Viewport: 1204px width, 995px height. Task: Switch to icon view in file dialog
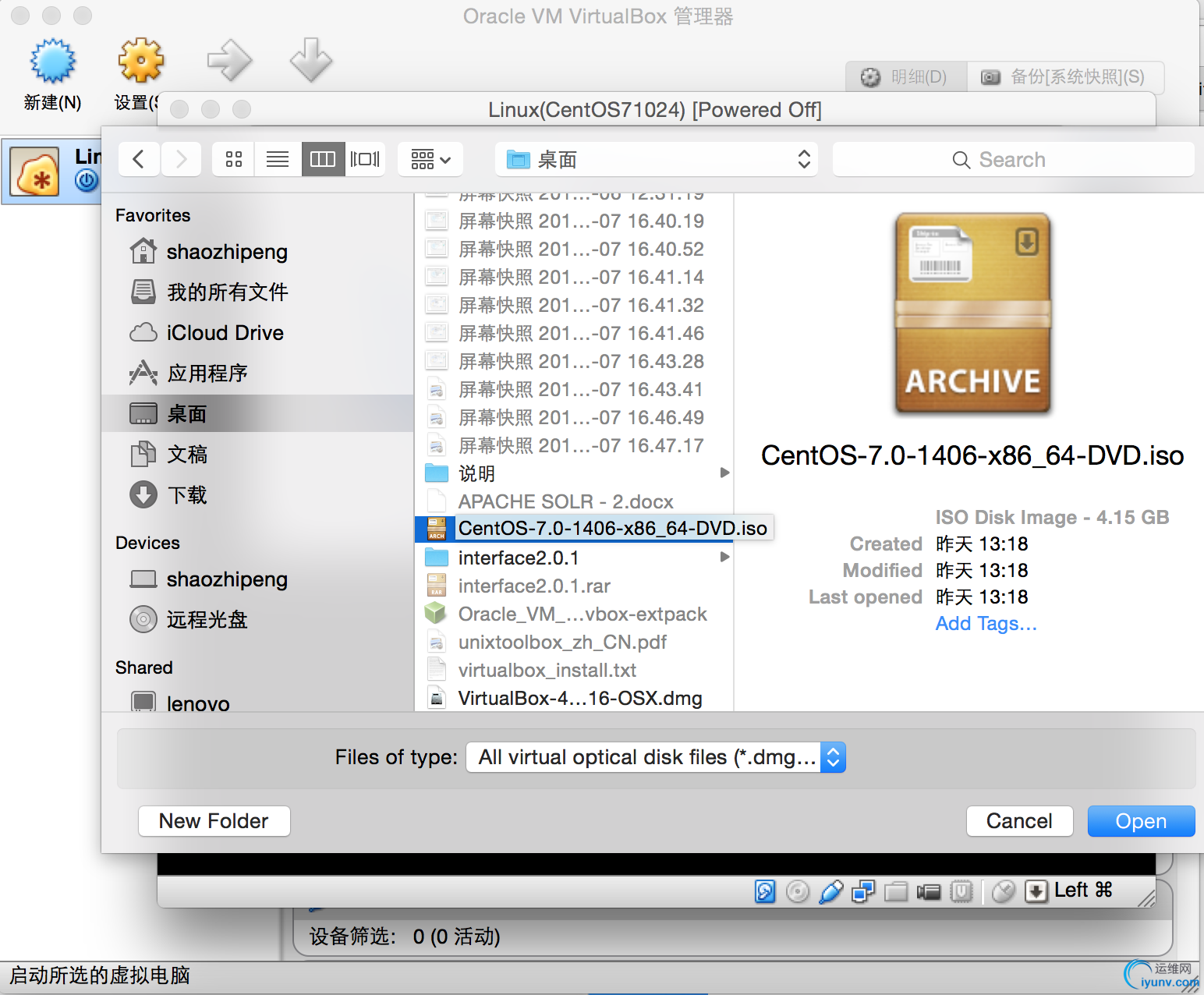click(234, 159)
